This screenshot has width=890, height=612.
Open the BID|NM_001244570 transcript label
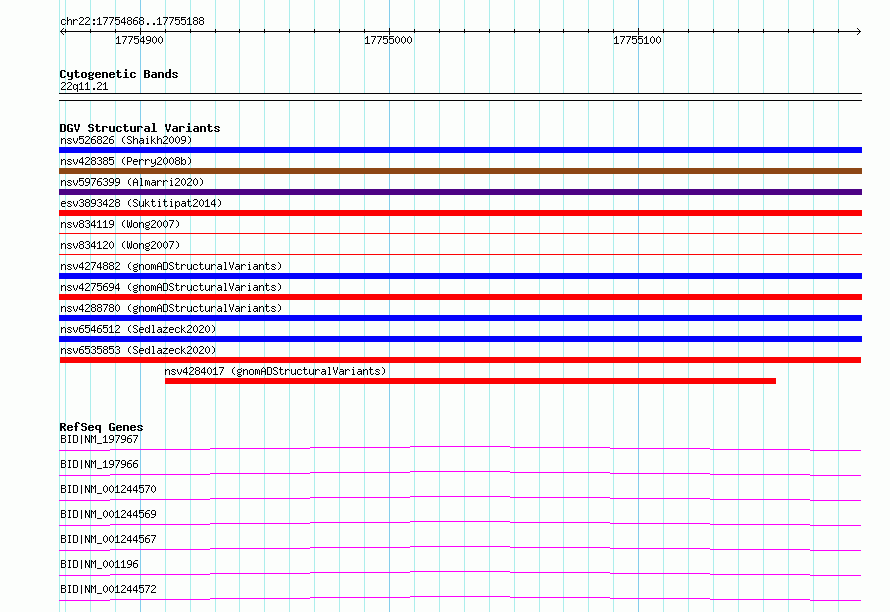point(108,489)
